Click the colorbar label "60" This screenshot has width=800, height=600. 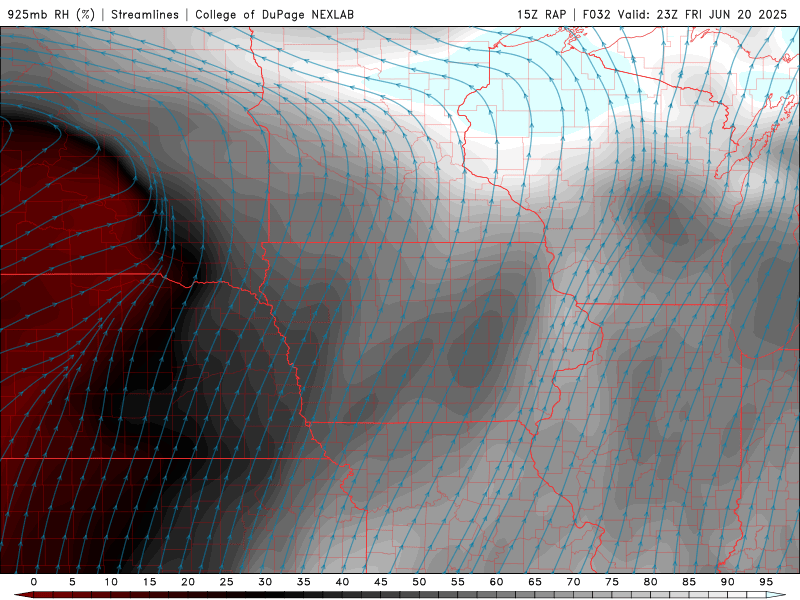[x=496, y=582]
